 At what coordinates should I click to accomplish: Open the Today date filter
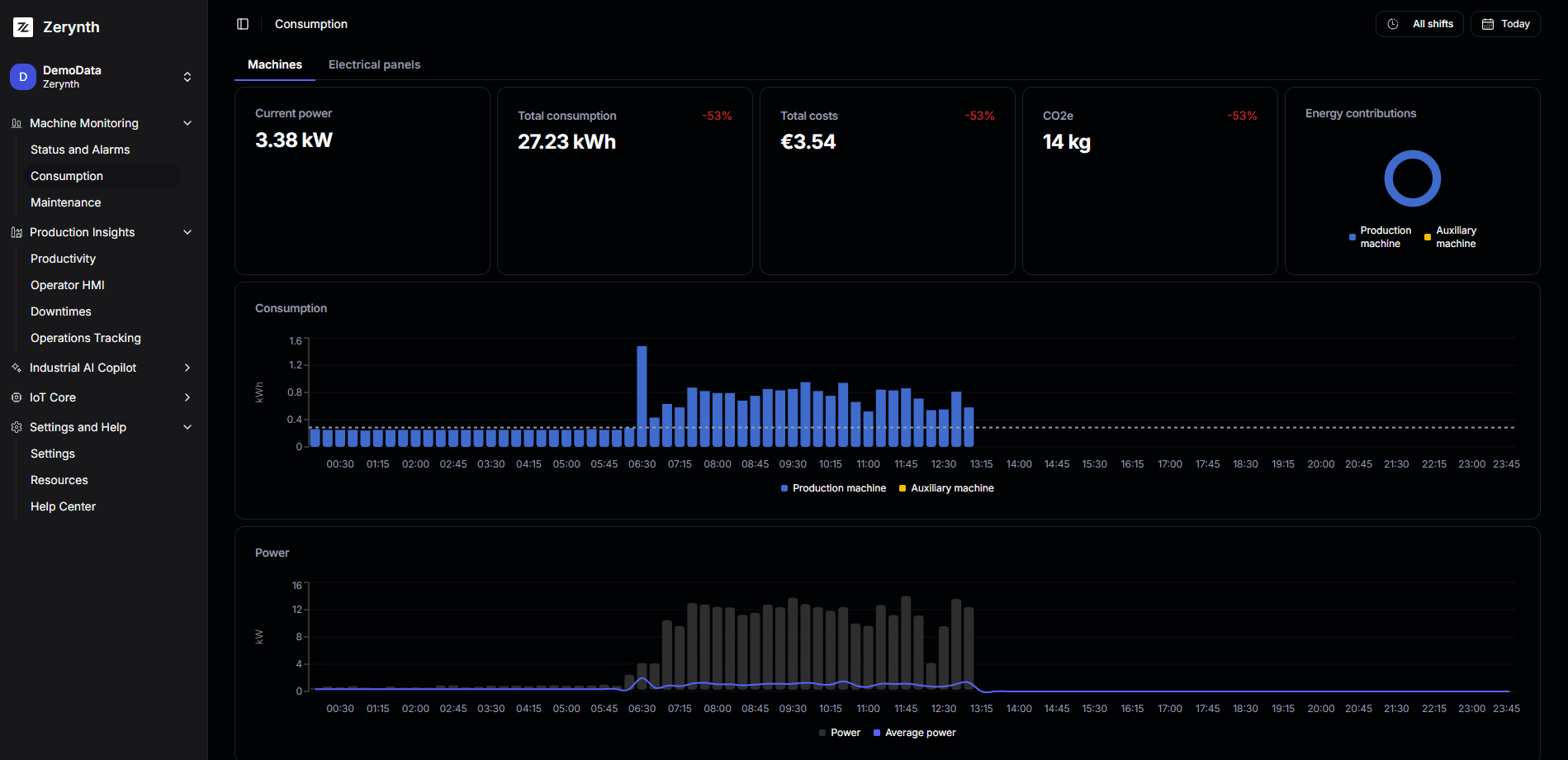pyautogui.click(x=1504, y=23)
